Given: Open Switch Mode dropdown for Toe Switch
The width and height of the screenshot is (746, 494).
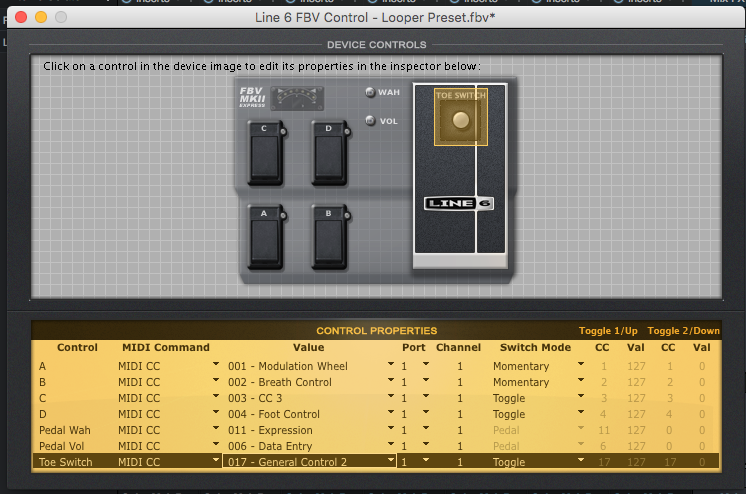Looking at the screenshot, I should click(x=581, y=460).
